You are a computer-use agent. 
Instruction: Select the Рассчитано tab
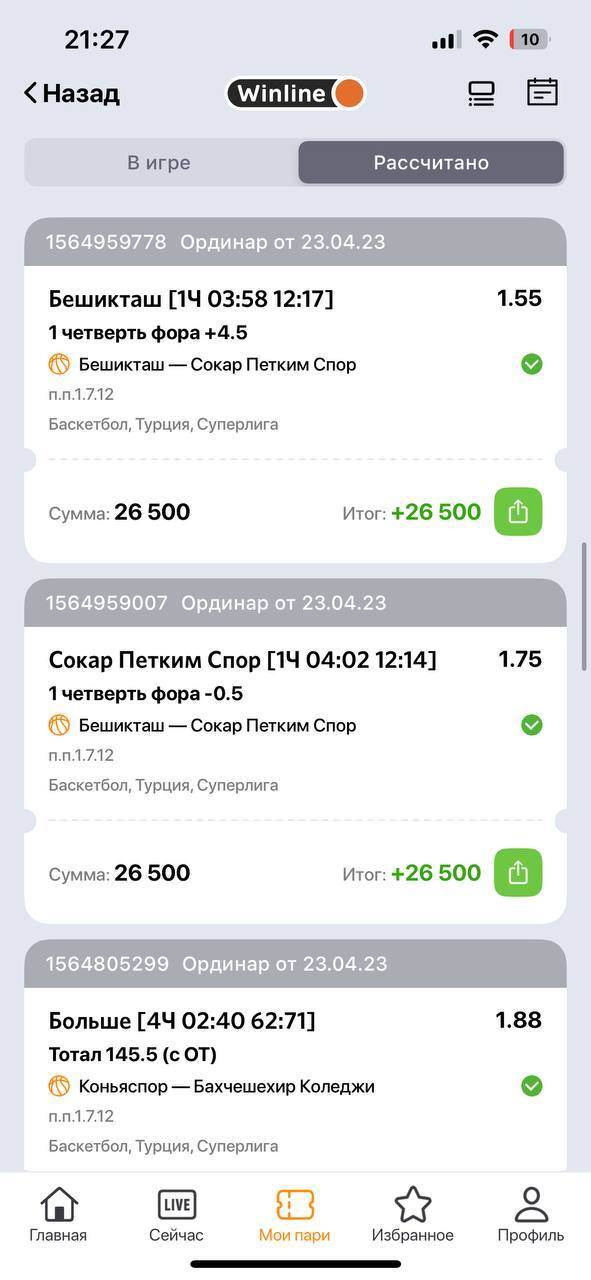[x=431, y=163]
